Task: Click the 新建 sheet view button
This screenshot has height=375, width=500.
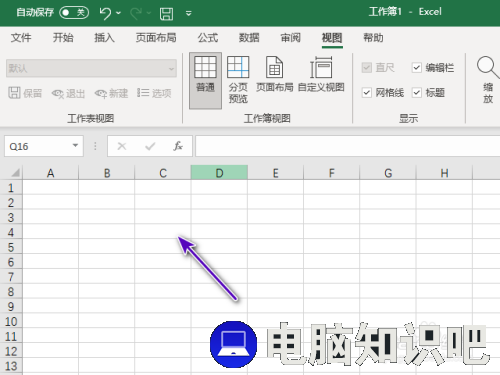Action: pos(111,93)
